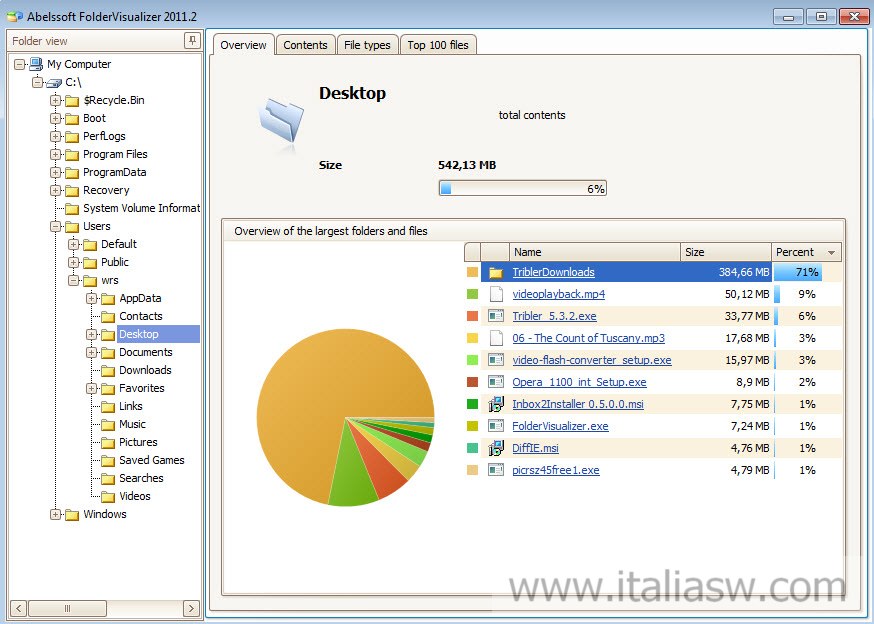Click the exe icon beside Opera_1100_int_Setup.exe
The width and height of the screenshot is (874, 624).
click(x=496, y=382)
